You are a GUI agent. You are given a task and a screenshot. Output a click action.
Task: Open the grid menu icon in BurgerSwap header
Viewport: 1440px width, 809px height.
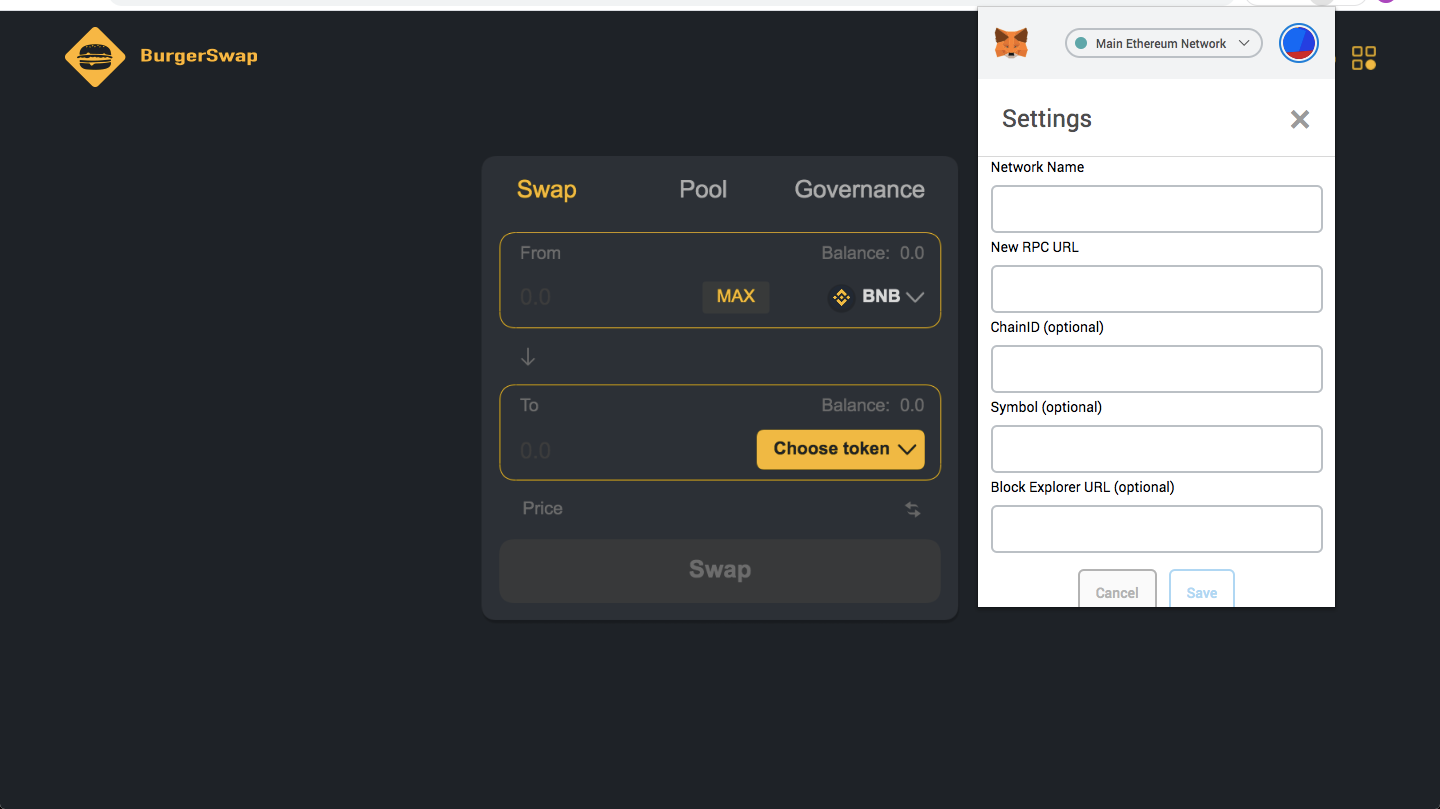(1364, 58)
